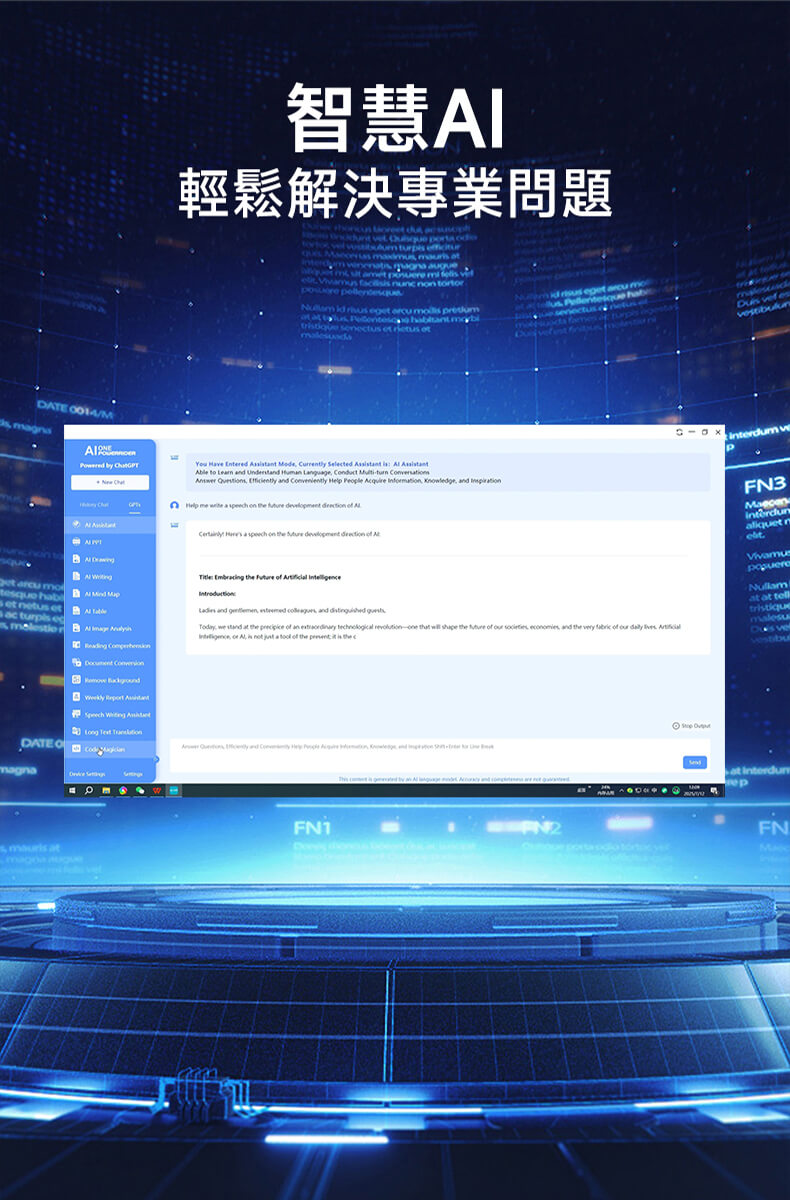Open the AI Image Analysis icon
790x1200 pixels.
tap(76, 628)
